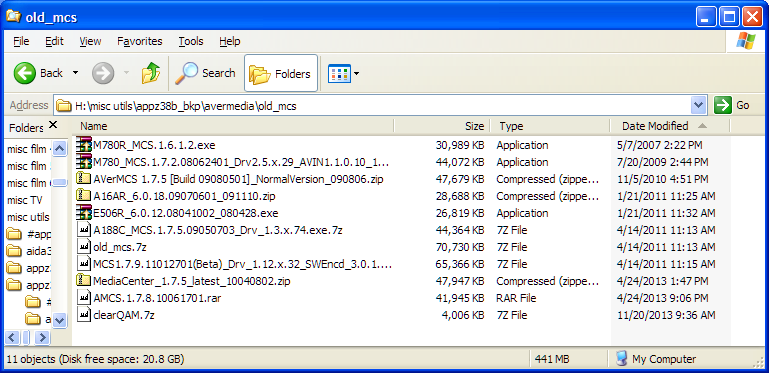Toggle the Folders pane button
The height and width of the screenshot is (373, 769).
281,74
